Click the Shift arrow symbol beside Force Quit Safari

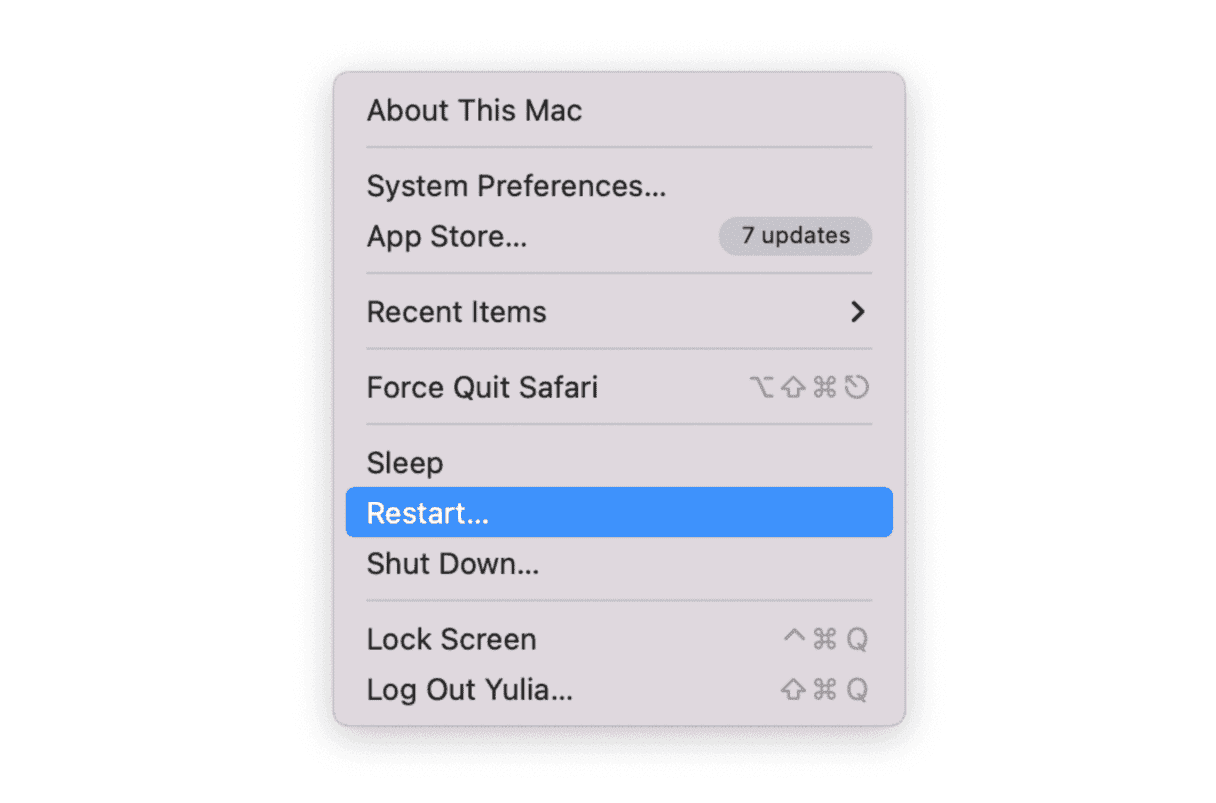click(x=793, y=388)
